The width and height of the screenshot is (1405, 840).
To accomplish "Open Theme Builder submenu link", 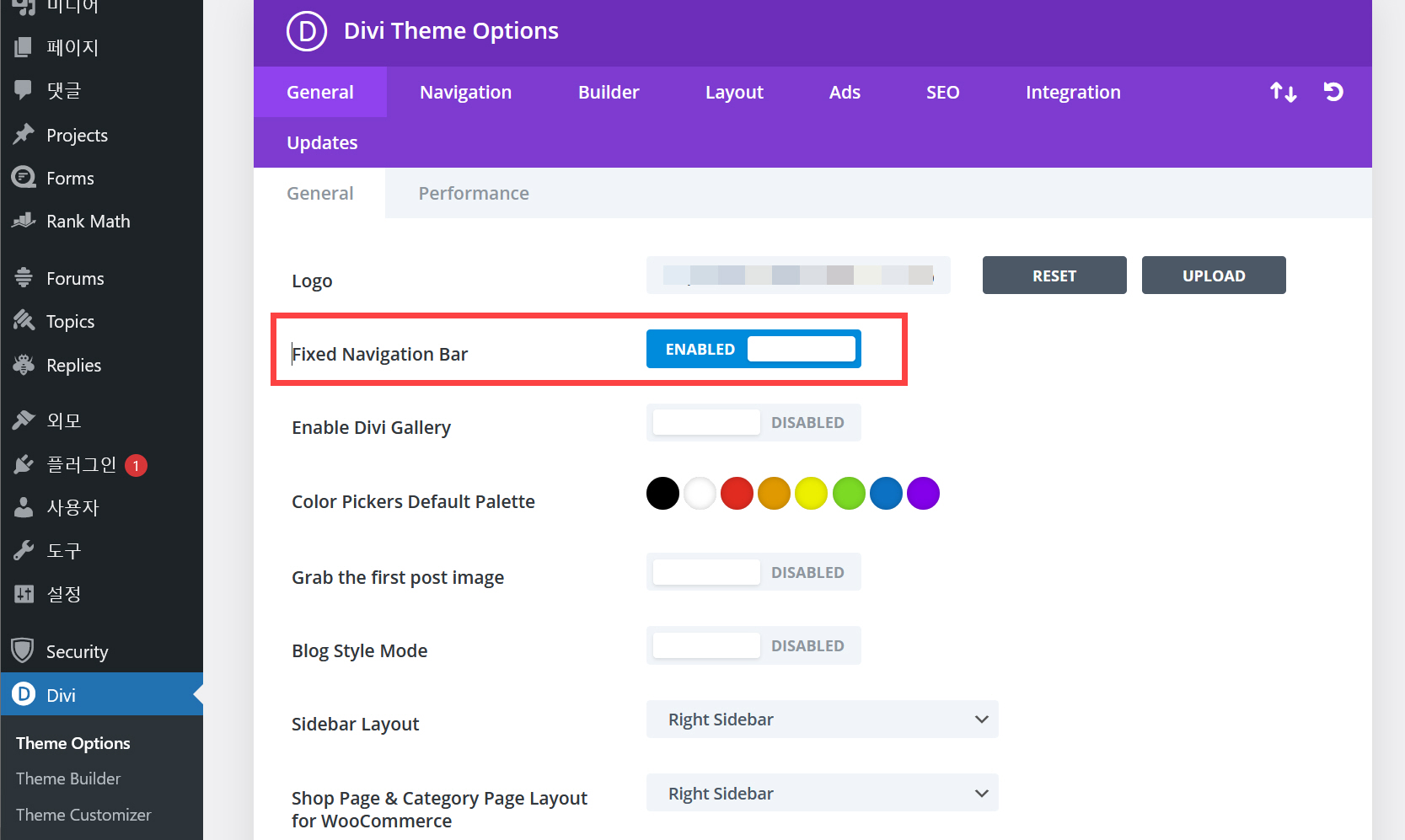I will point(68,778).
